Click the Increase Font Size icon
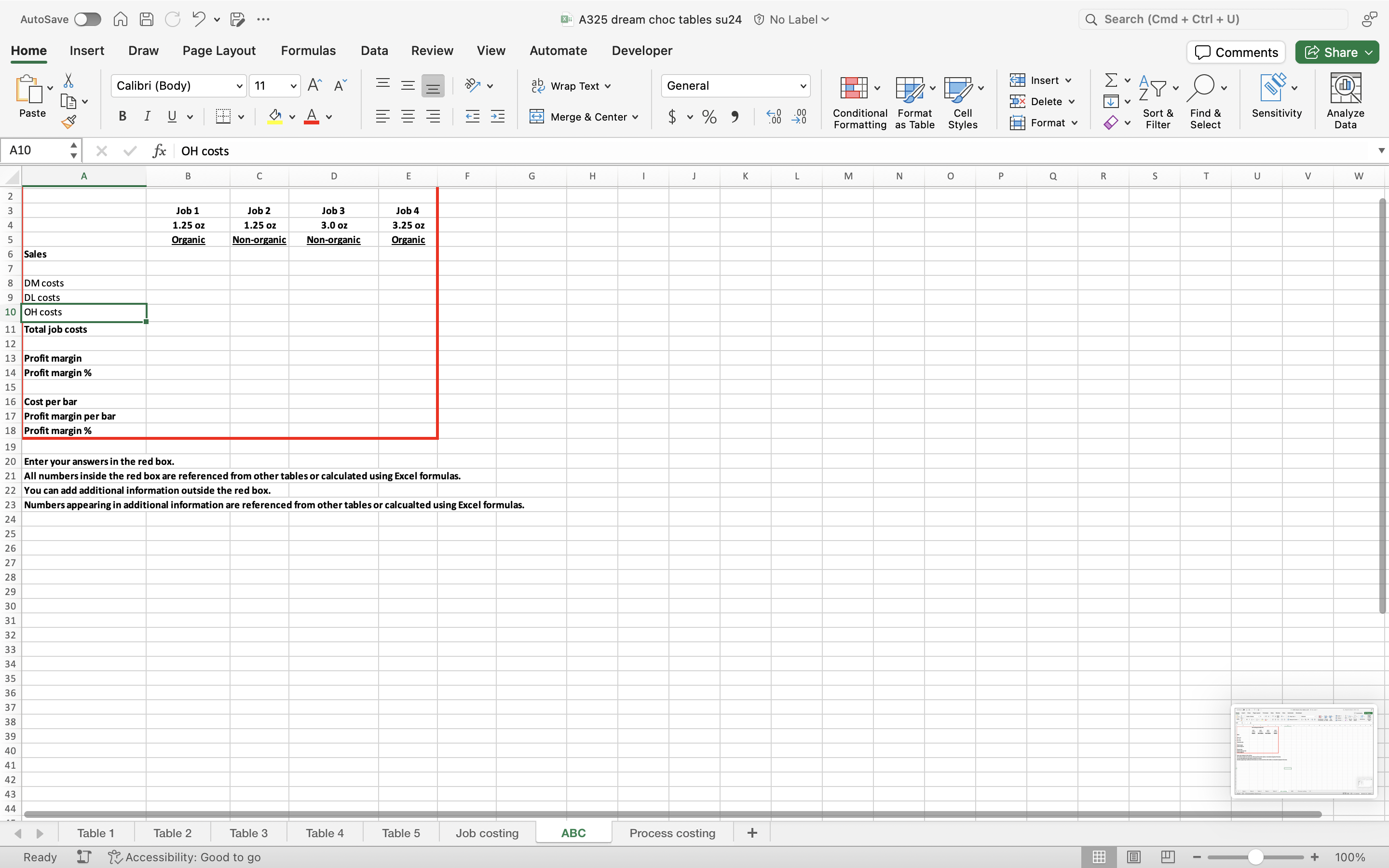Image resolution: width=1389 pixels, height=868 pixels. tap(314, 85)
